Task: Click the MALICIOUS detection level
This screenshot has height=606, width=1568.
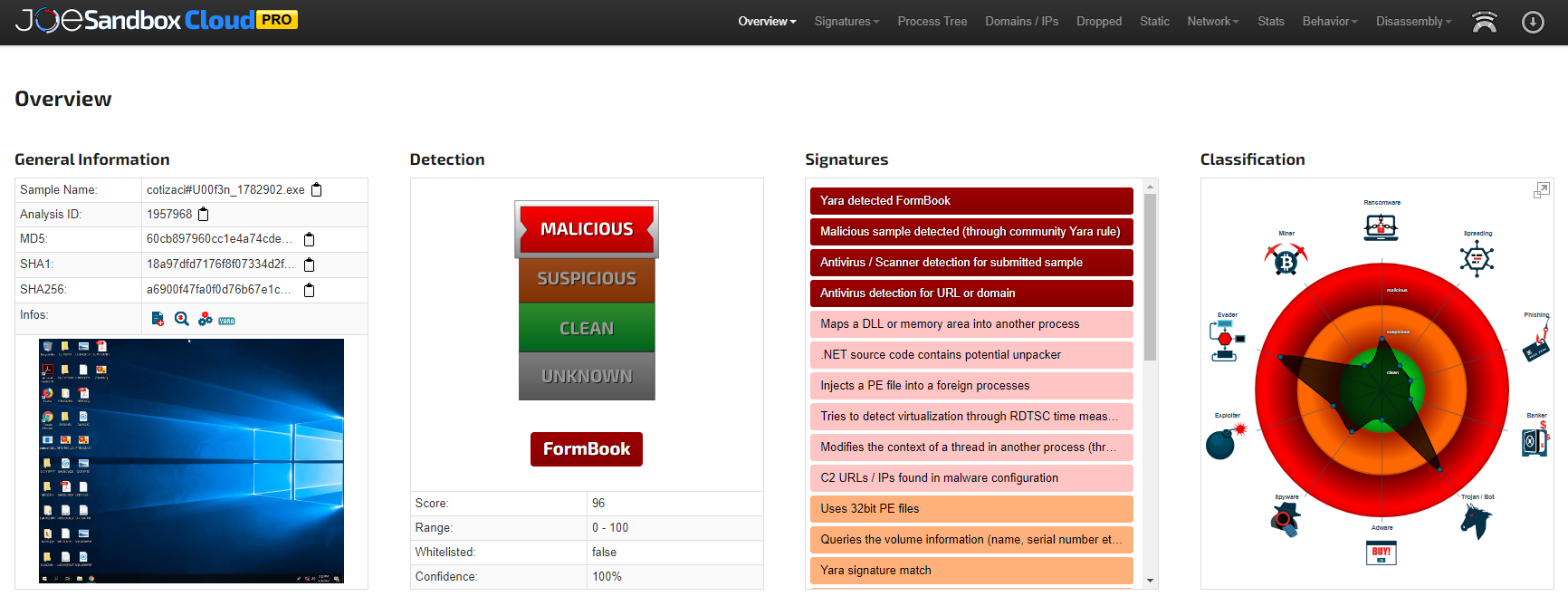Action: pyautogui.click(x=587, y=229)
